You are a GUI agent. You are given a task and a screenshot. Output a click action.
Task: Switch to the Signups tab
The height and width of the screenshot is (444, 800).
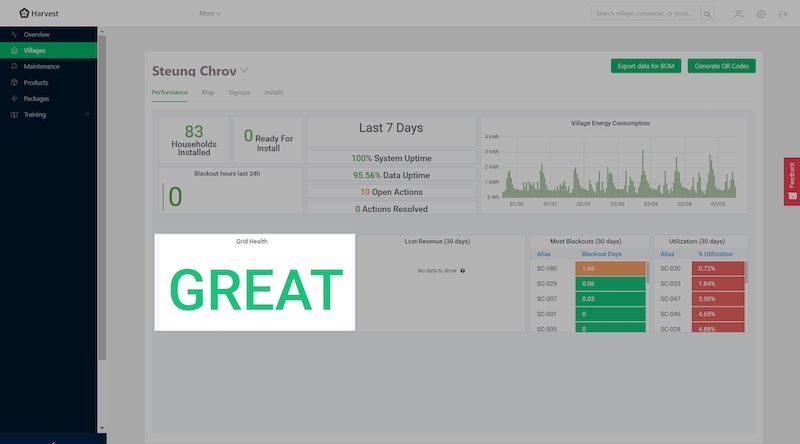pyautogui.click(x=239, y=92)
